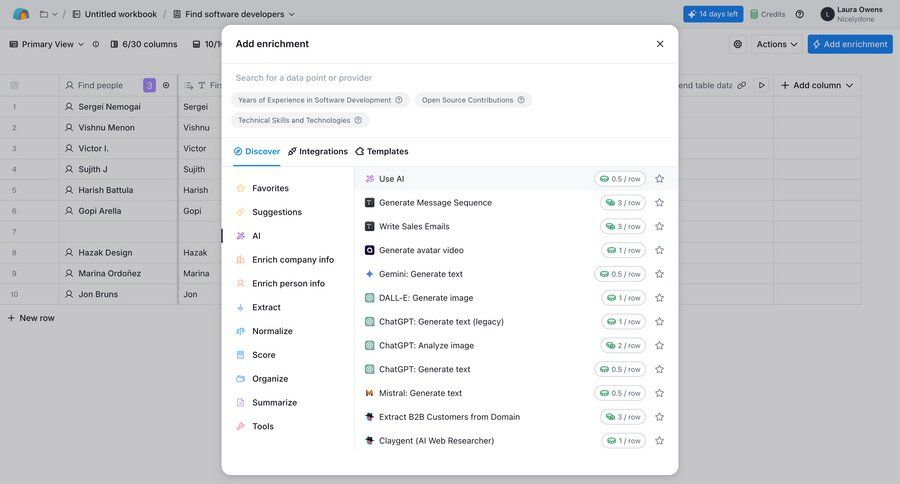This screenshot has width=900, height=484.
Task: Open the Credits indicator
Action: coord(767,14)
